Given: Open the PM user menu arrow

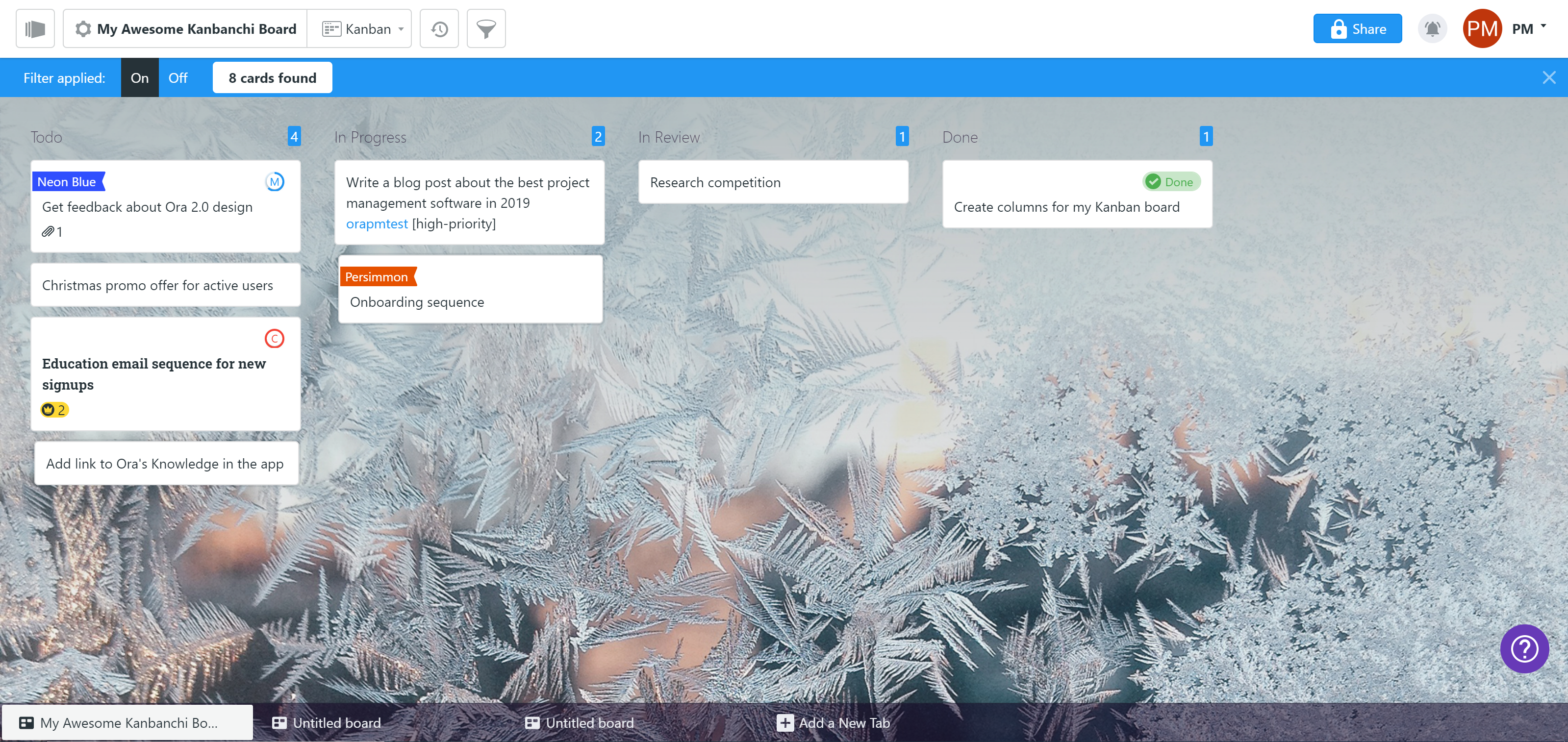Looking at the screenshot, I should (1543, 26).
